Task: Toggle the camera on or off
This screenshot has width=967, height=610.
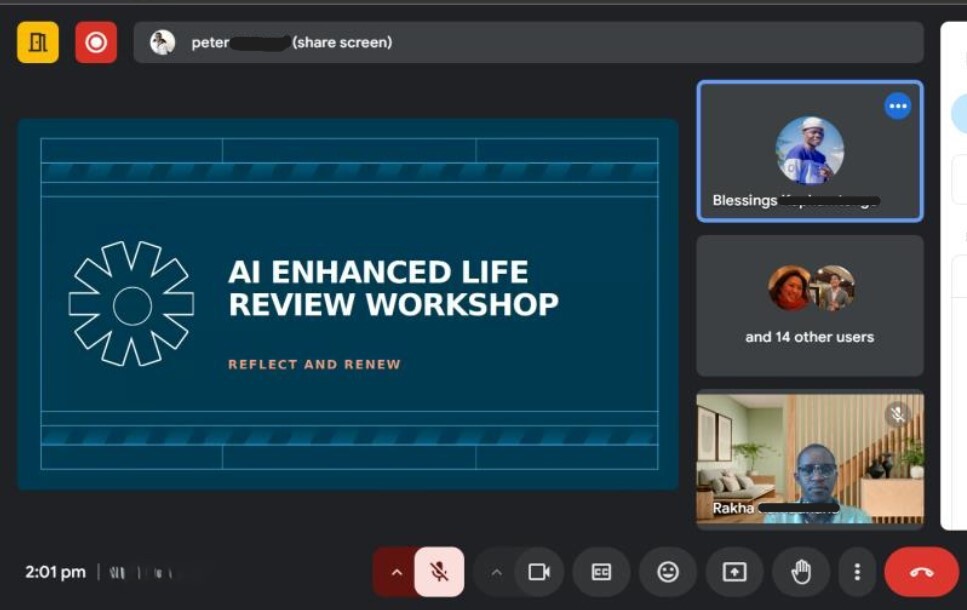Action: [x=539, y=572]
